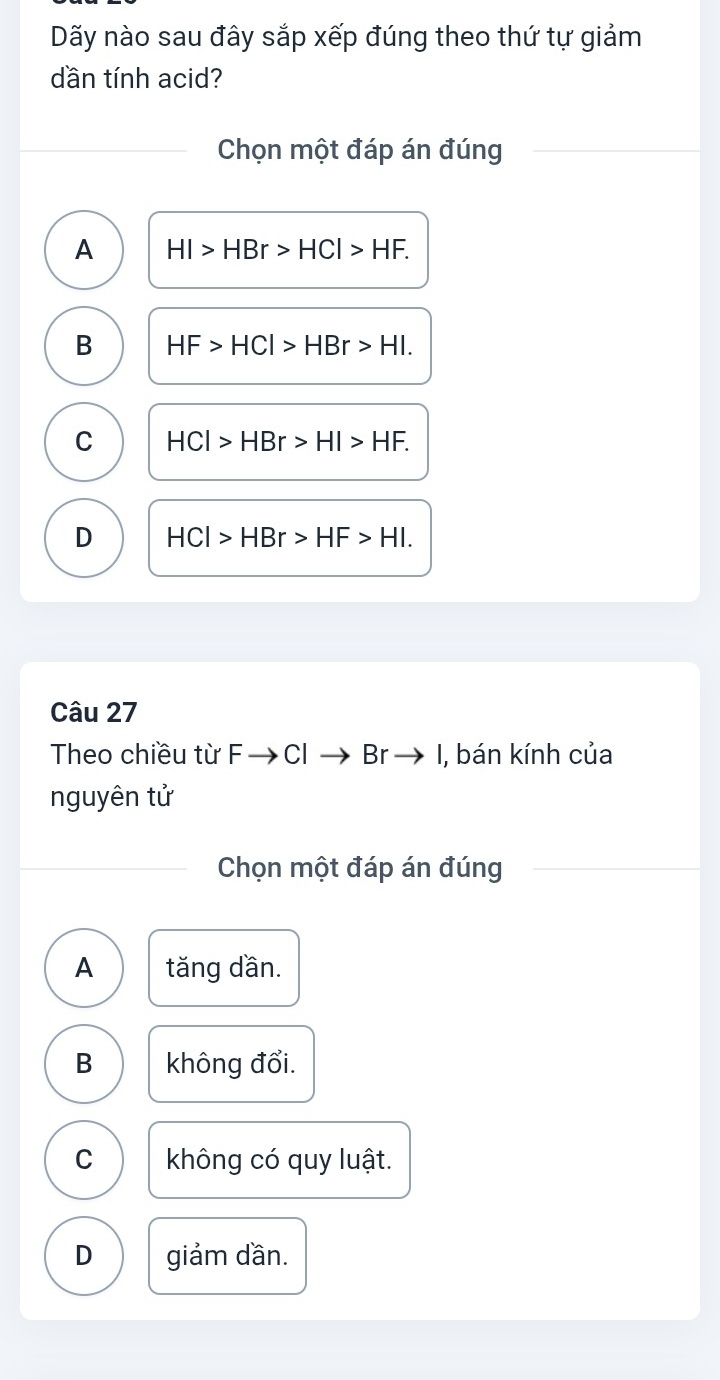Choose the 'giảm dần.' answer box
The height and width of the screenshot is (1380, 720).
pyautogui.click(x=228, y=1256)
